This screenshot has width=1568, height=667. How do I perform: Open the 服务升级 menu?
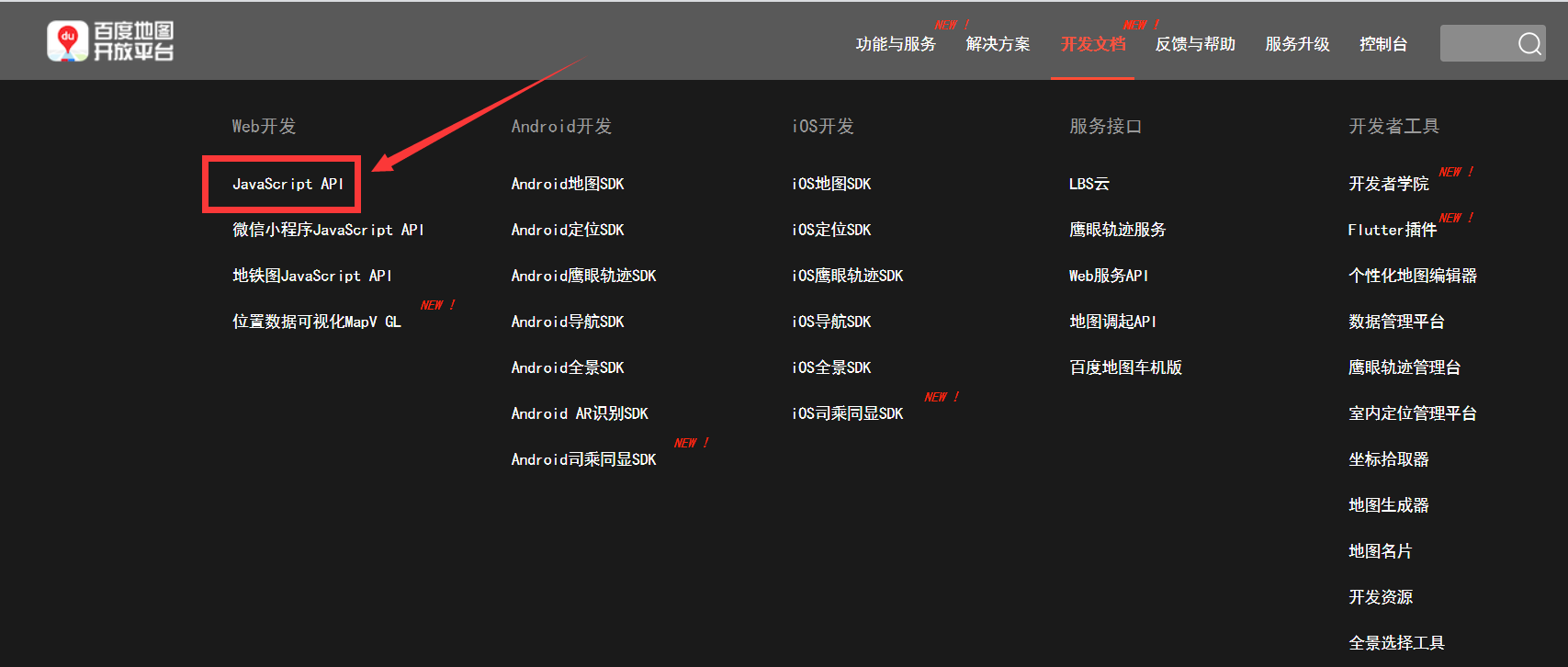1297,44
